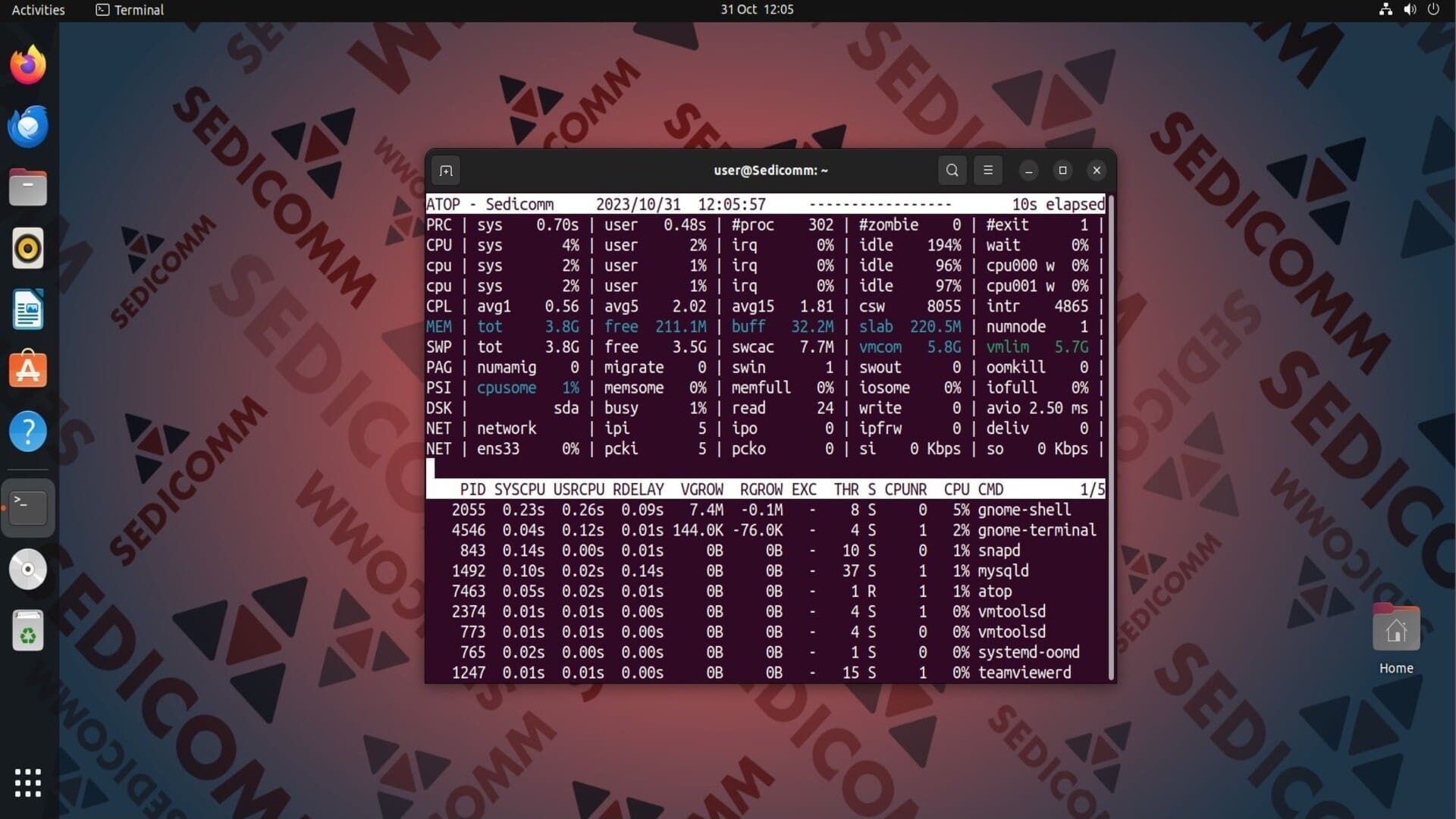Screen dimensions: 1456x819
Task: Launch Thunderbird mail from the dock
Action: (28, 126)
